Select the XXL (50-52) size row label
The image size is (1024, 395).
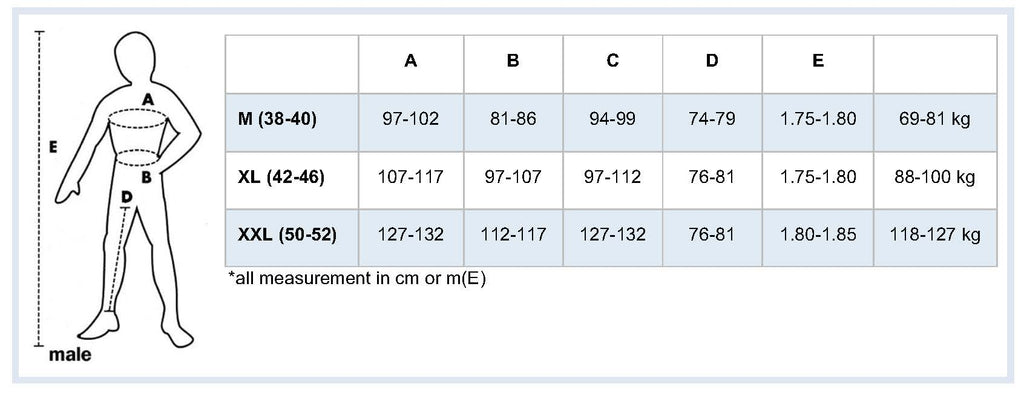coord(287,234)
